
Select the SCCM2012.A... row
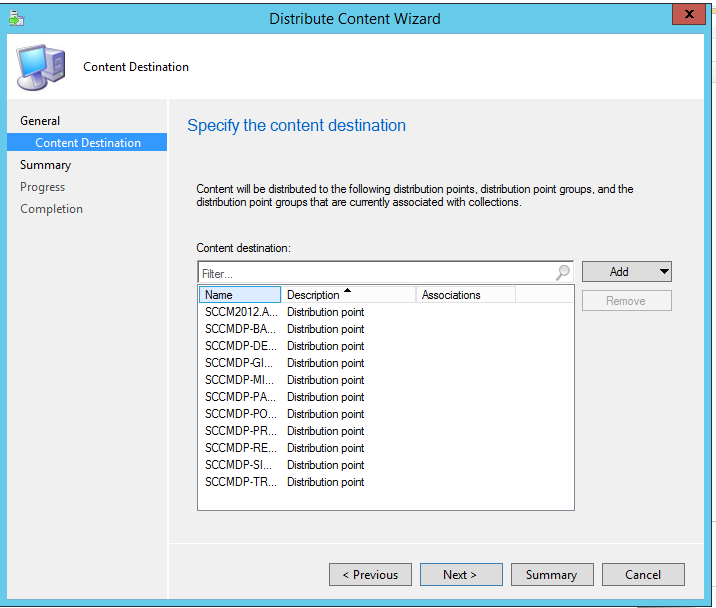click(386, 312)
